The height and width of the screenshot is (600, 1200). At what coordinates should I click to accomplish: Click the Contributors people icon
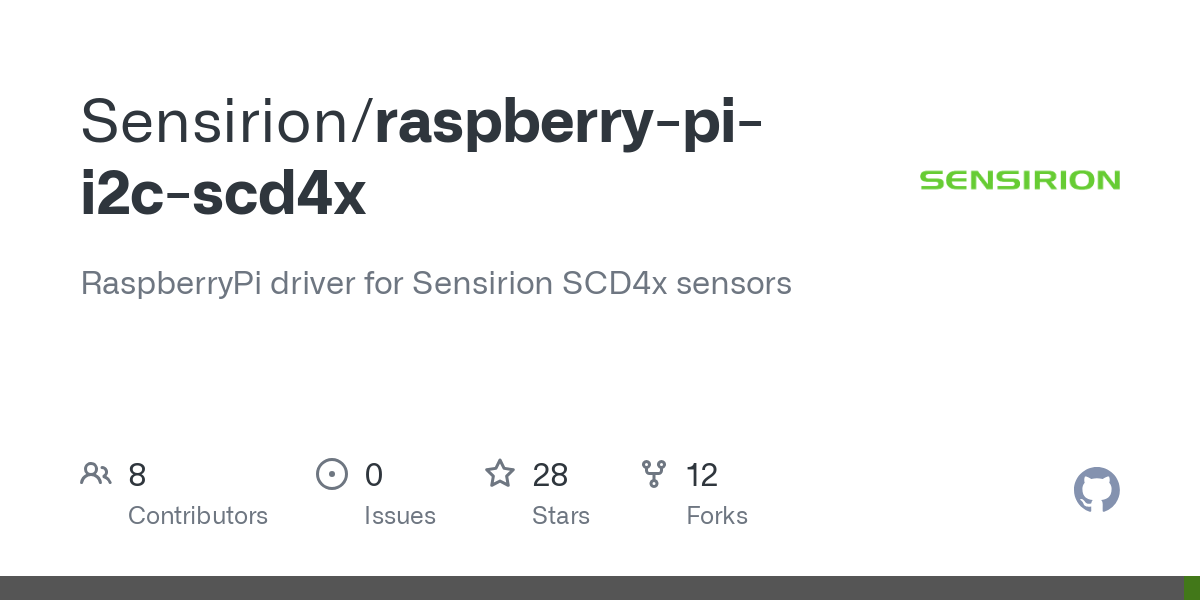(x=96, y=474)
